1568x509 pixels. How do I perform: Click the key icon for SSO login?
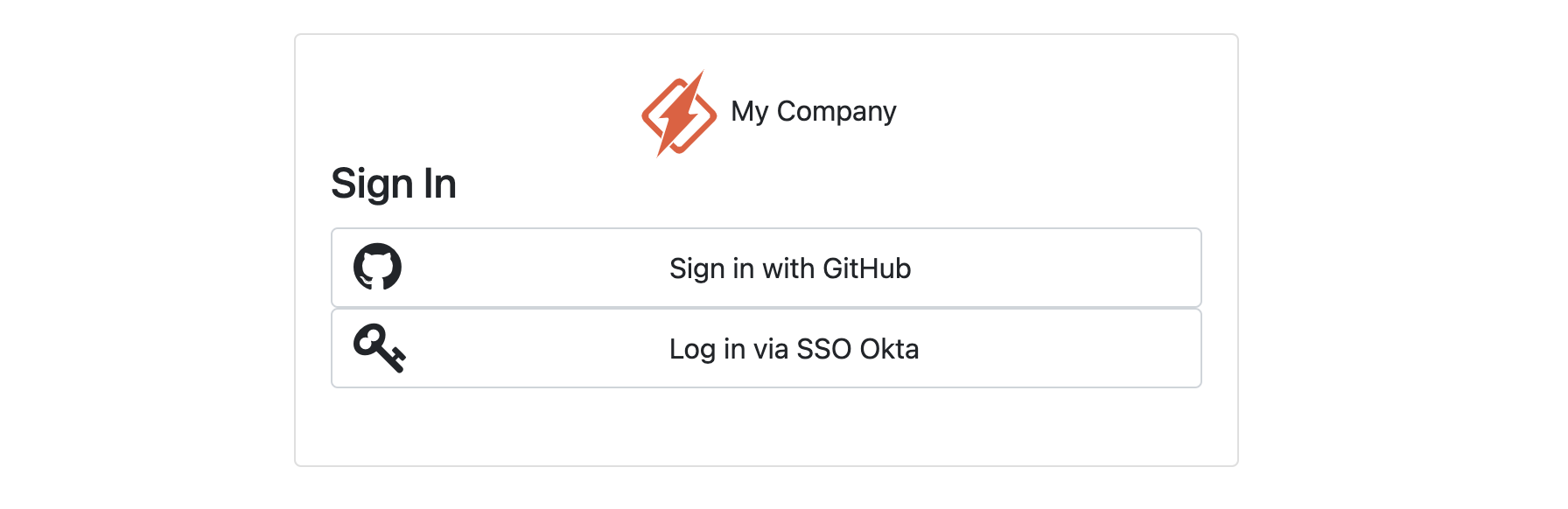[x=380, y=347]
